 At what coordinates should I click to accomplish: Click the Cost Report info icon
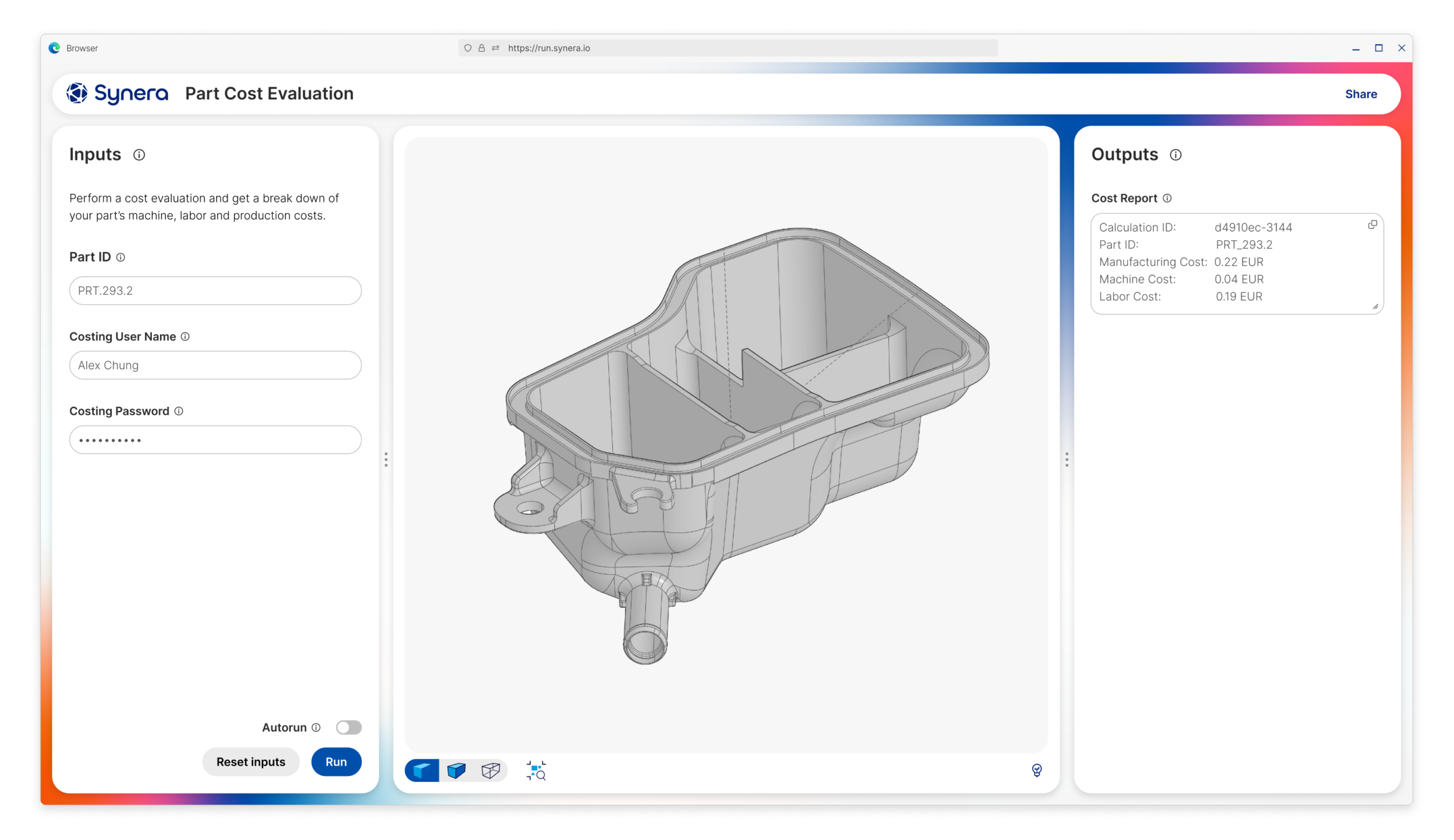pyautogui.click(x=1167, y=198)
